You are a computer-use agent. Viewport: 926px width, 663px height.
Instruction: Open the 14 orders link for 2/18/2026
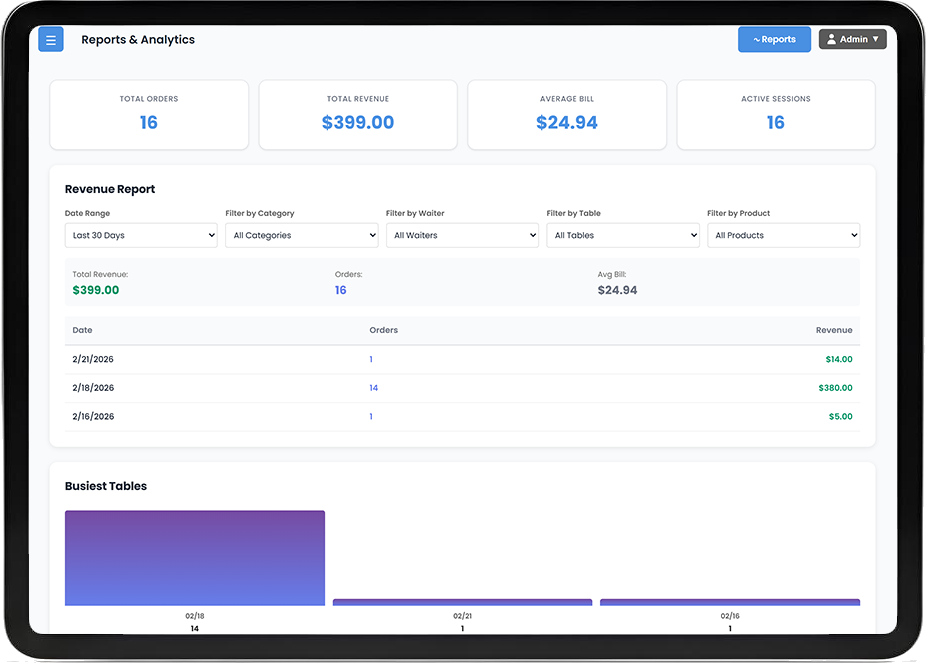373,387
